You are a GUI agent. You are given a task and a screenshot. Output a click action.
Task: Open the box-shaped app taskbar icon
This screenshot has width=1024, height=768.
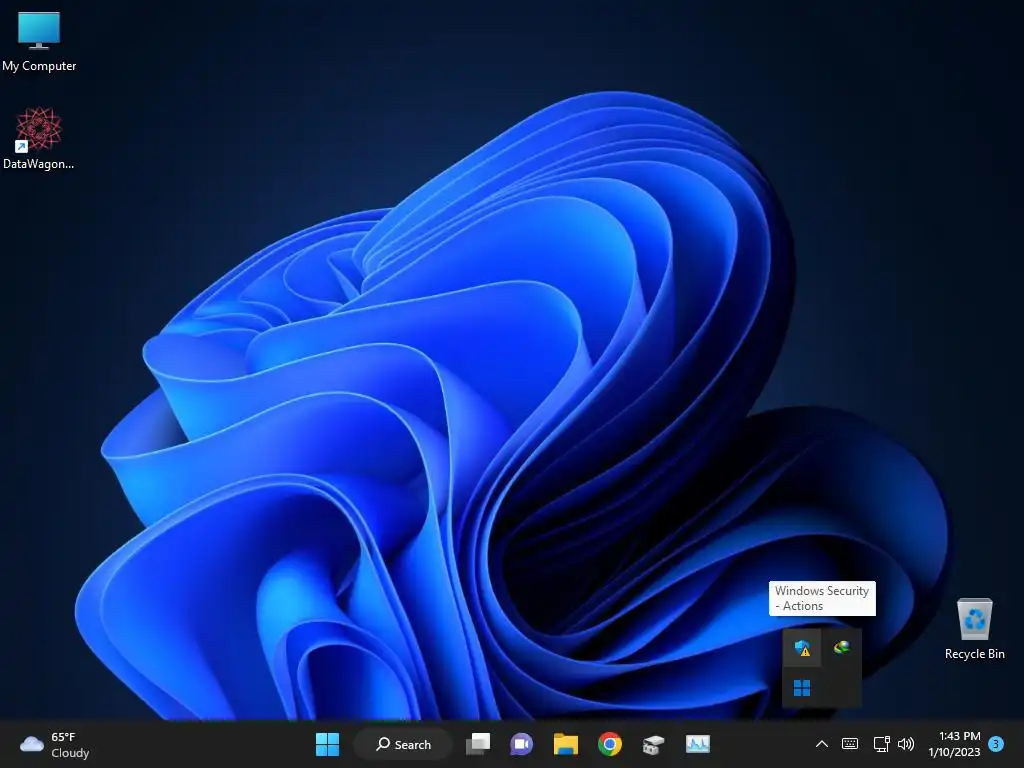coord(653,744)
